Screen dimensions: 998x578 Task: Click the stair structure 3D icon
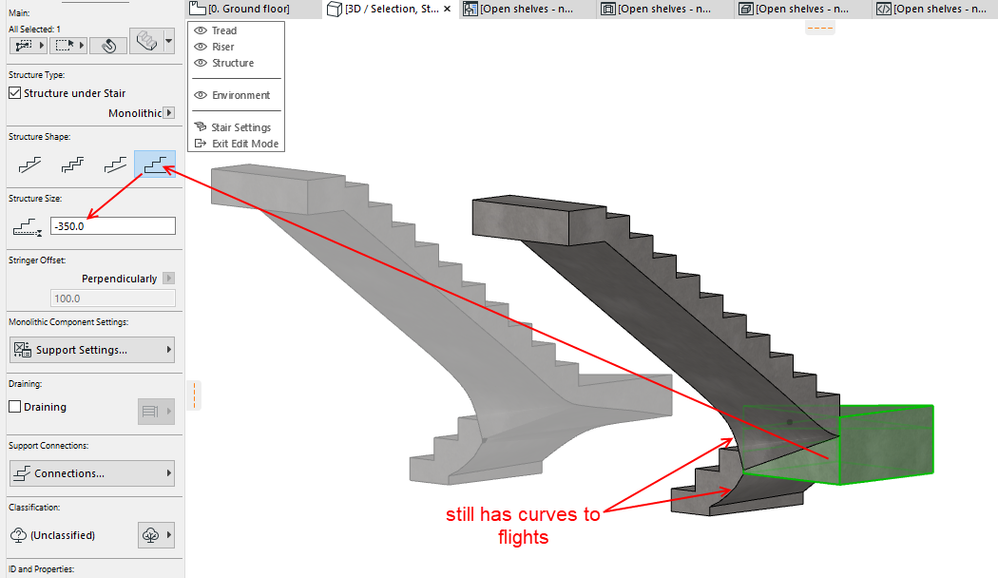click(146, 41)
